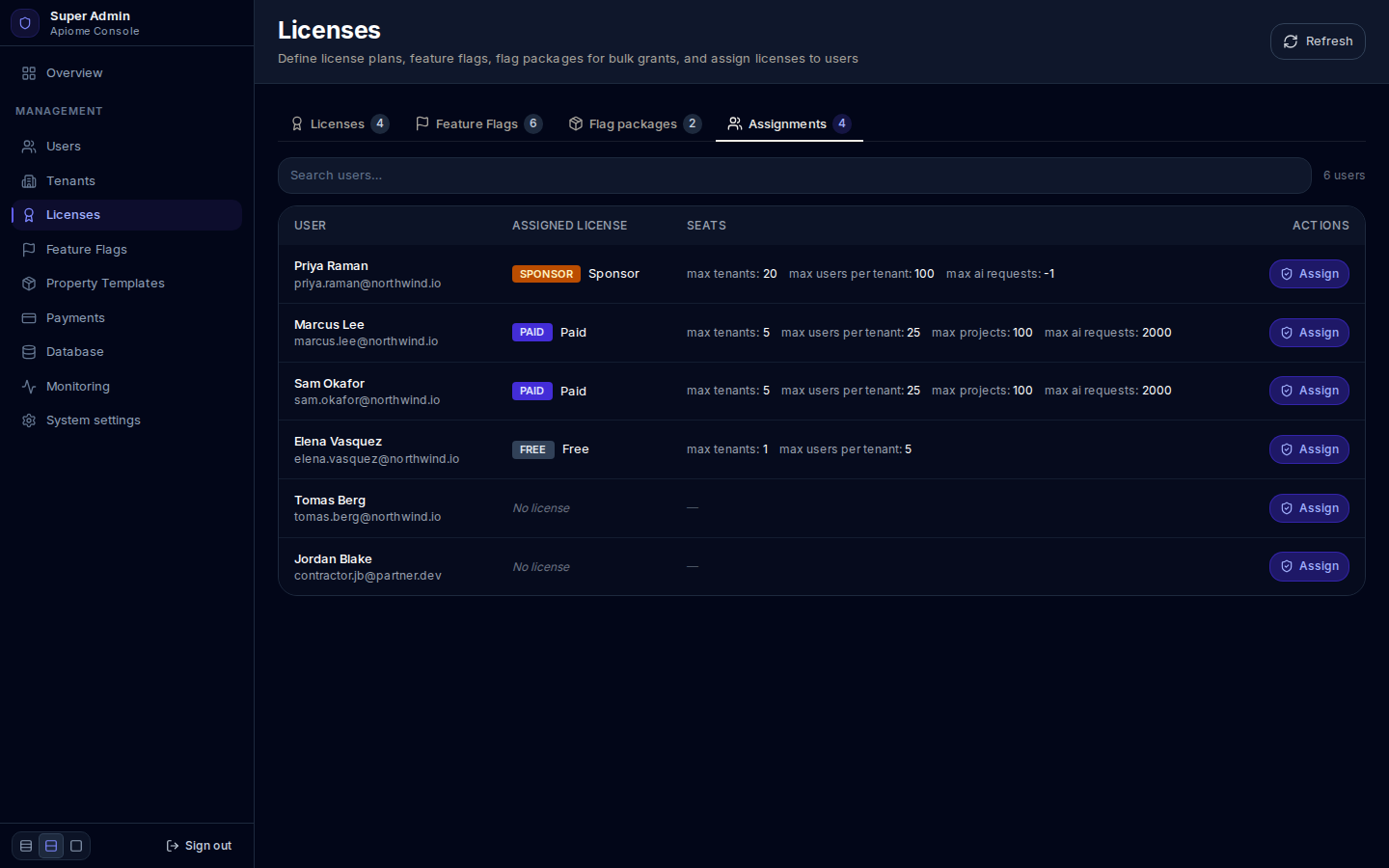Click the Payments card icon in sidebar
Screen dimensions: 1389x868
pyautogui.click(x=29, y=318)
